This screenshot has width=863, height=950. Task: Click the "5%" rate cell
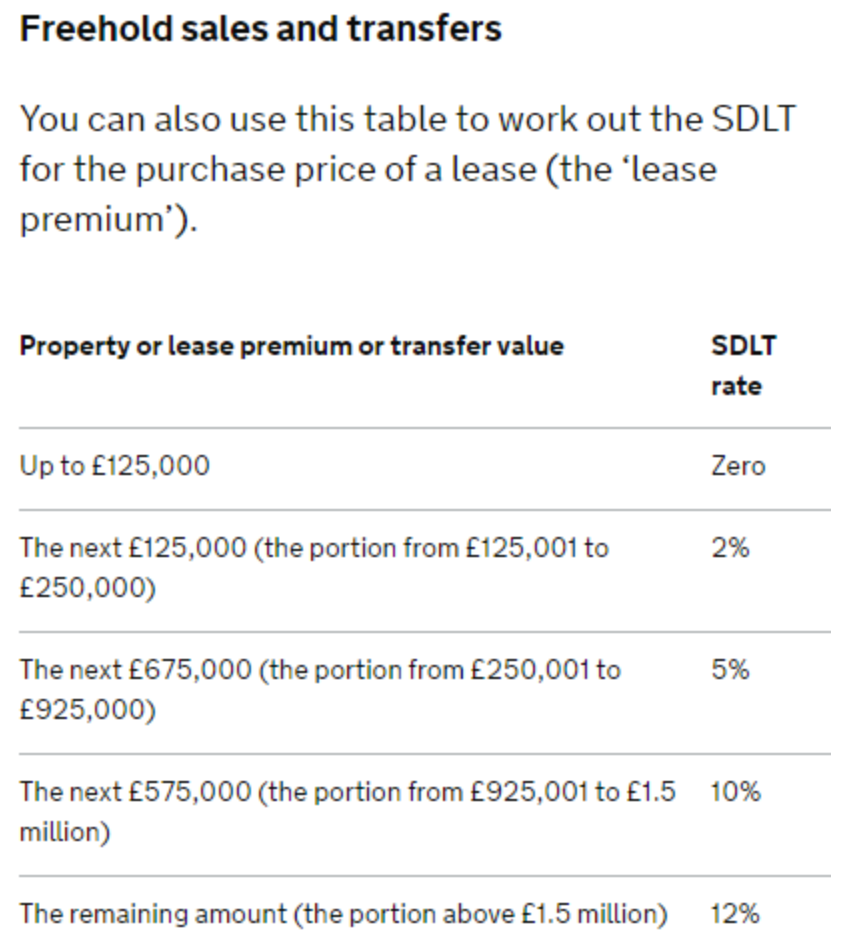point(730,669)
